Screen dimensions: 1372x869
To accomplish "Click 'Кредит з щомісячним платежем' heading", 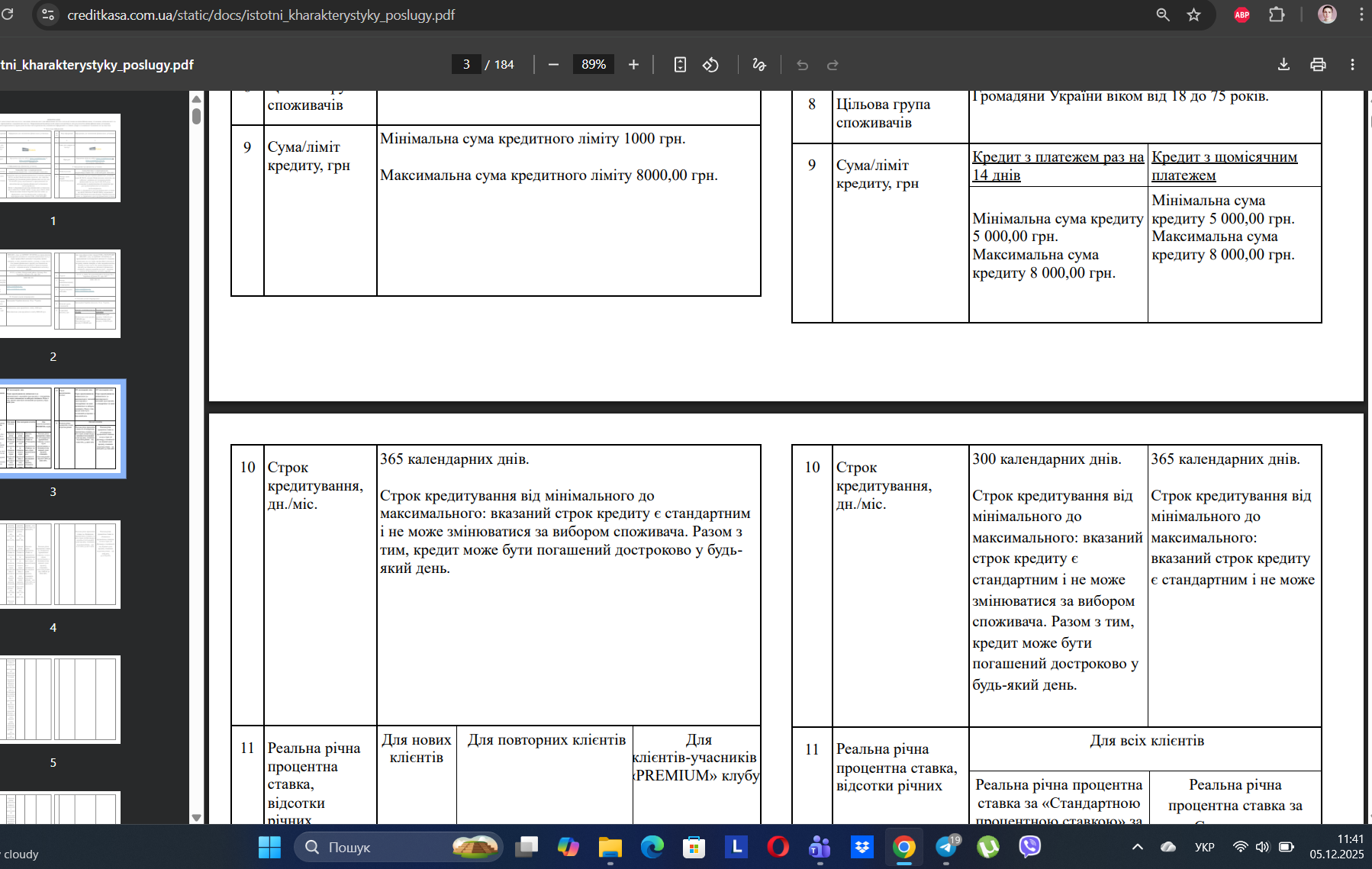I will (1224, 166).
